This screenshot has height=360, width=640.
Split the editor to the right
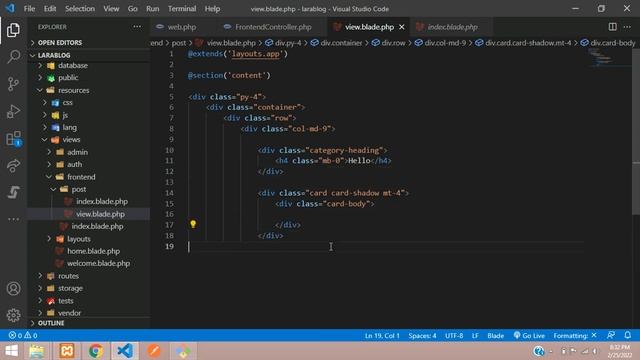click(x=612, y=27)
